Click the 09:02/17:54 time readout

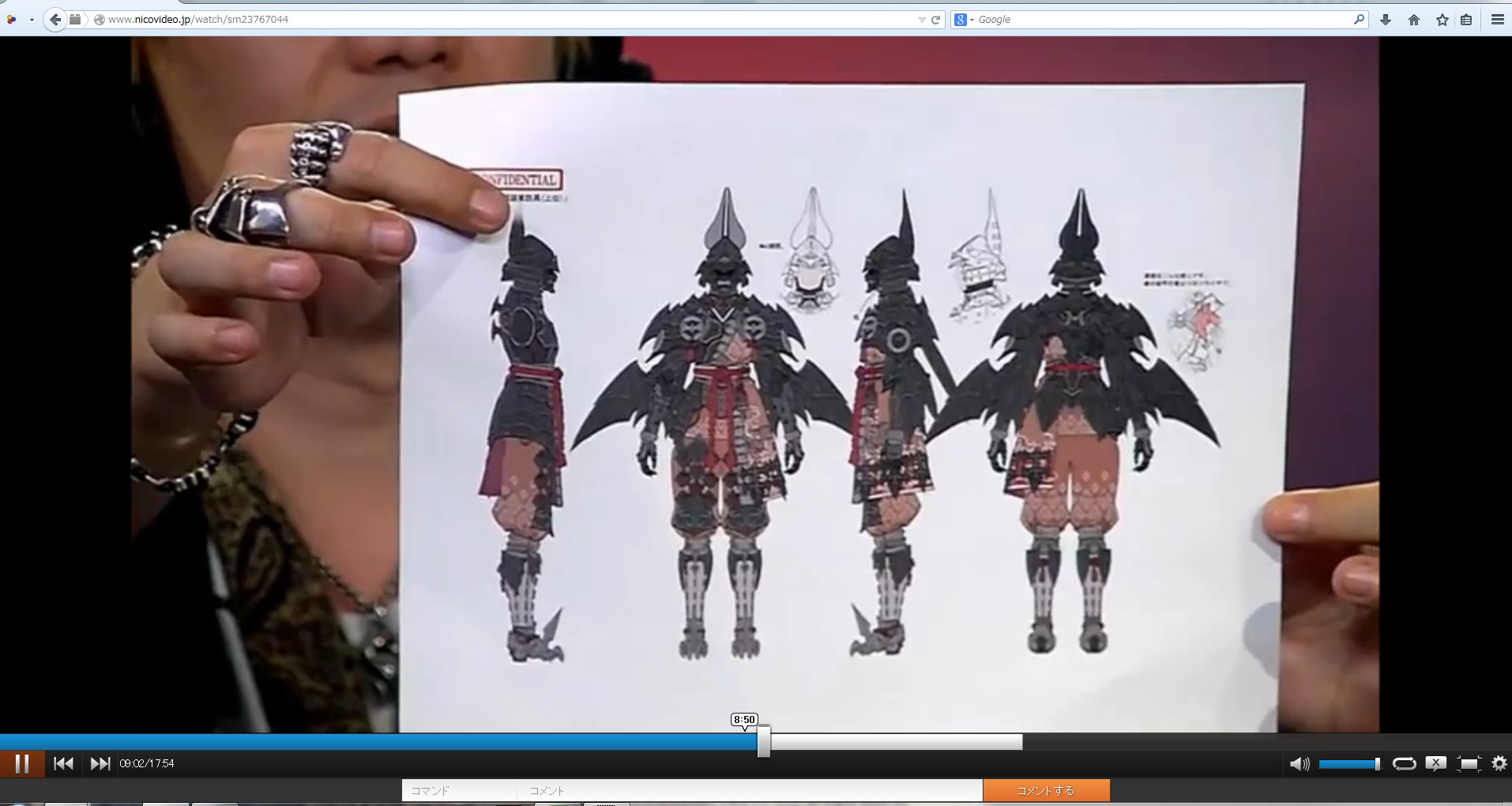tap(146, 764)
